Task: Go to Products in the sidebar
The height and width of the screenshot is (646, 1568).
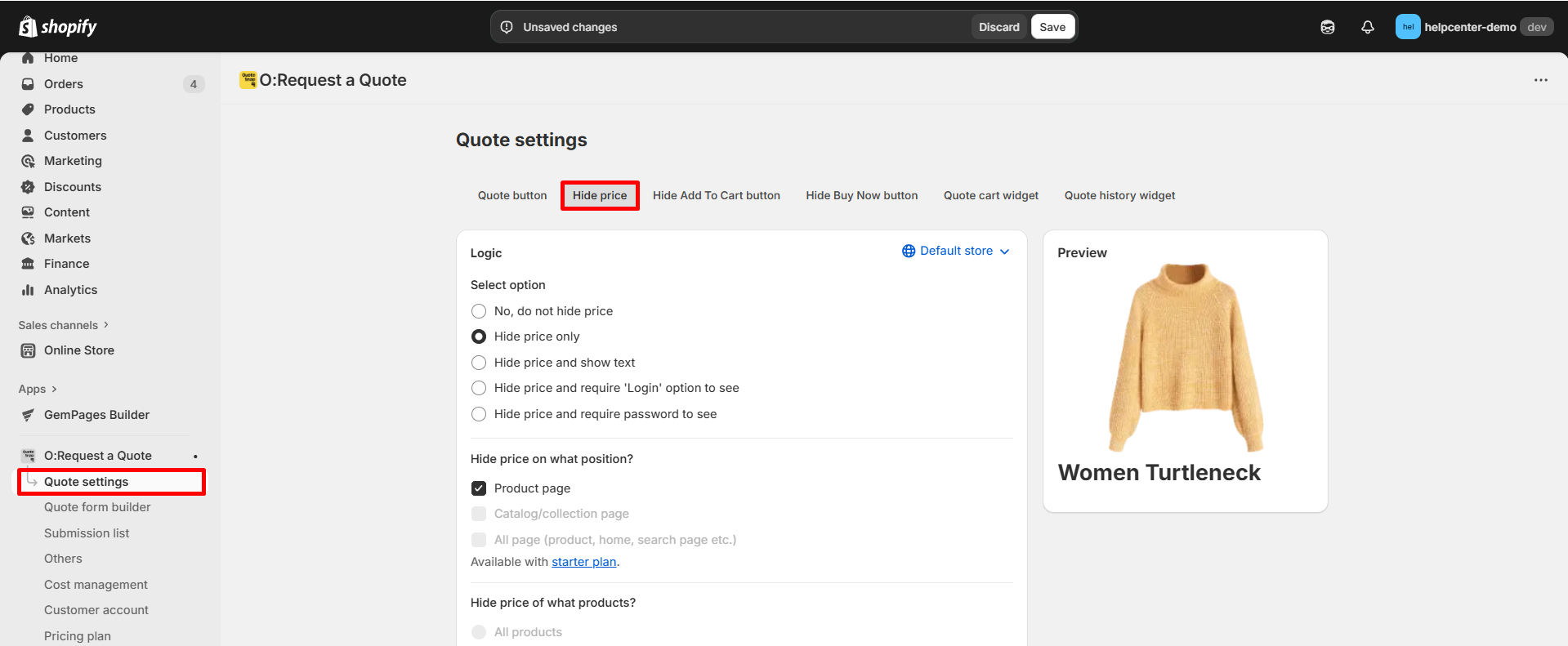Action: click(69, 109)
